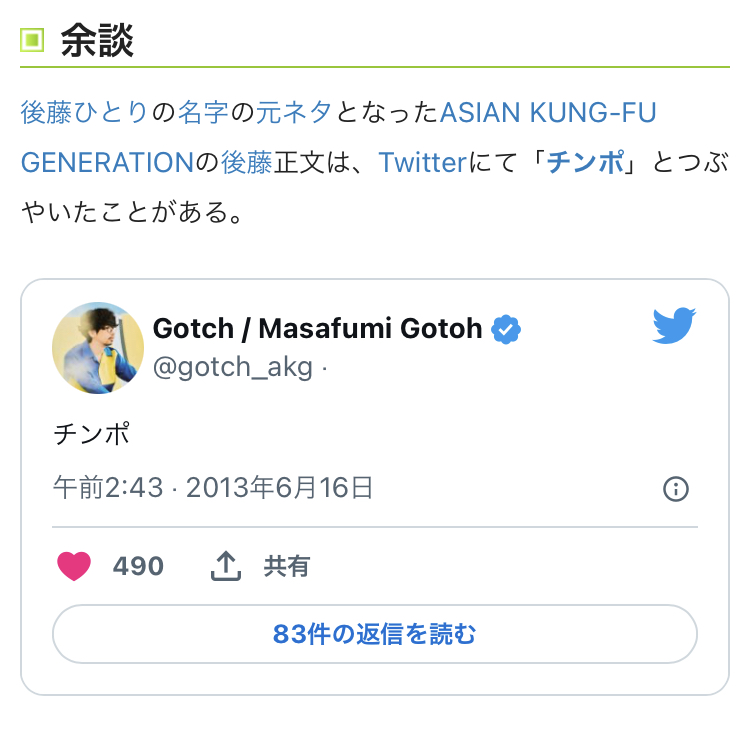Click the tweet timestamp 午前2:43 2013年6月16日
This screenshot has width=750, height=731.
tap(213, 488)
